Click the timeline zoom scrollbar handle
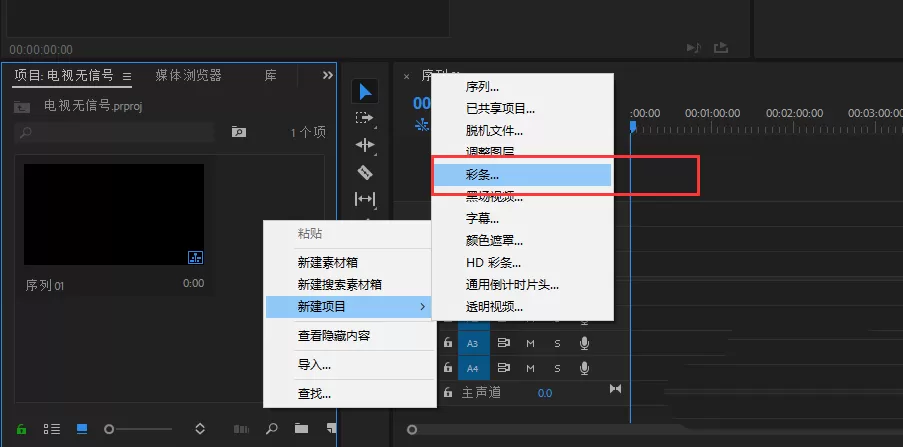This screenshot has width=903, height=447. click(412, 430)
